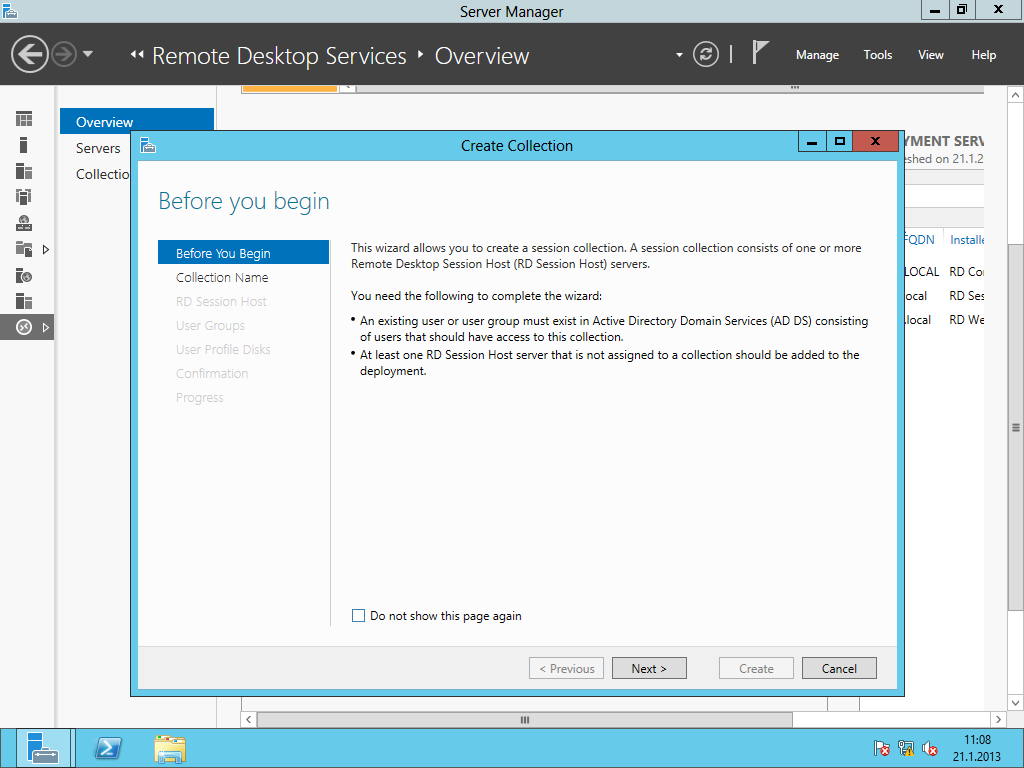Click the Dashboard icon in the left sidebar
This screenshot has width=1024, height=768.
[x=24, y=119]
